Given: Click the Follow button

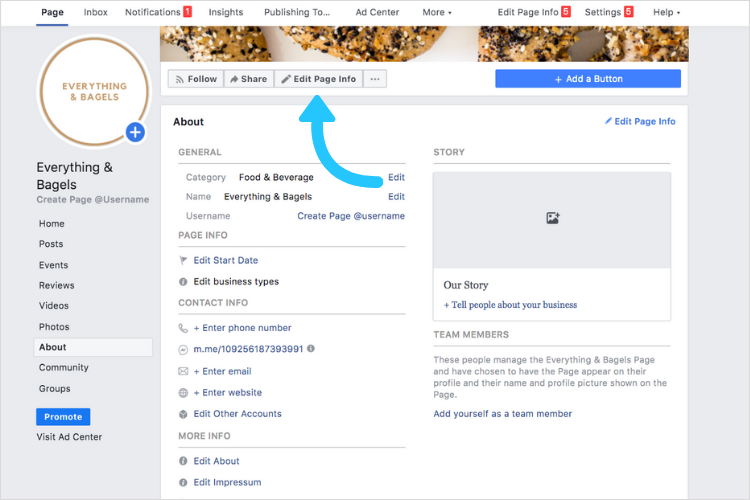Looking at the screenshot, I should (196, 79).
